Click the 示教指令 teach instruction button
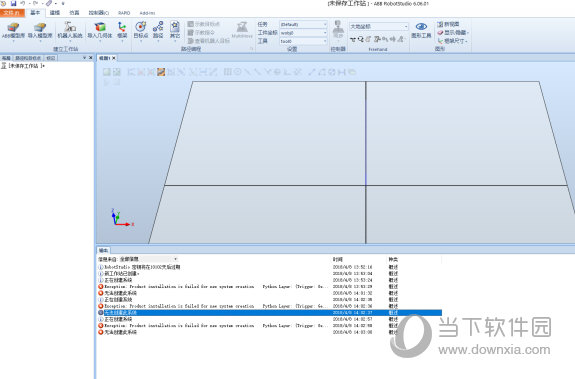 click(201, 33)
